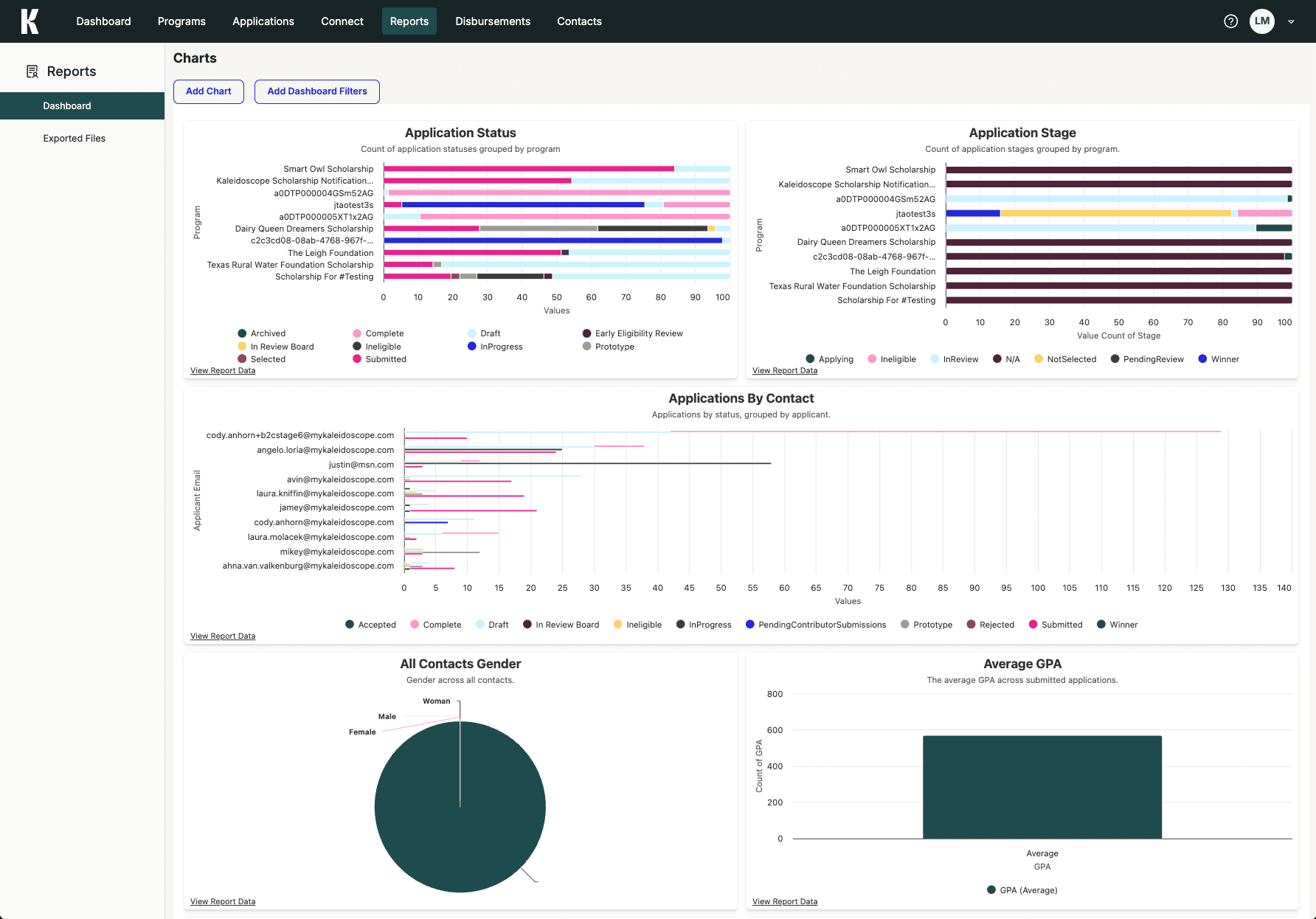The height and width of the screenshot is (919, 1316).
Task: Open Exported Files in the sidebar
Action: [x=74, y=139]
